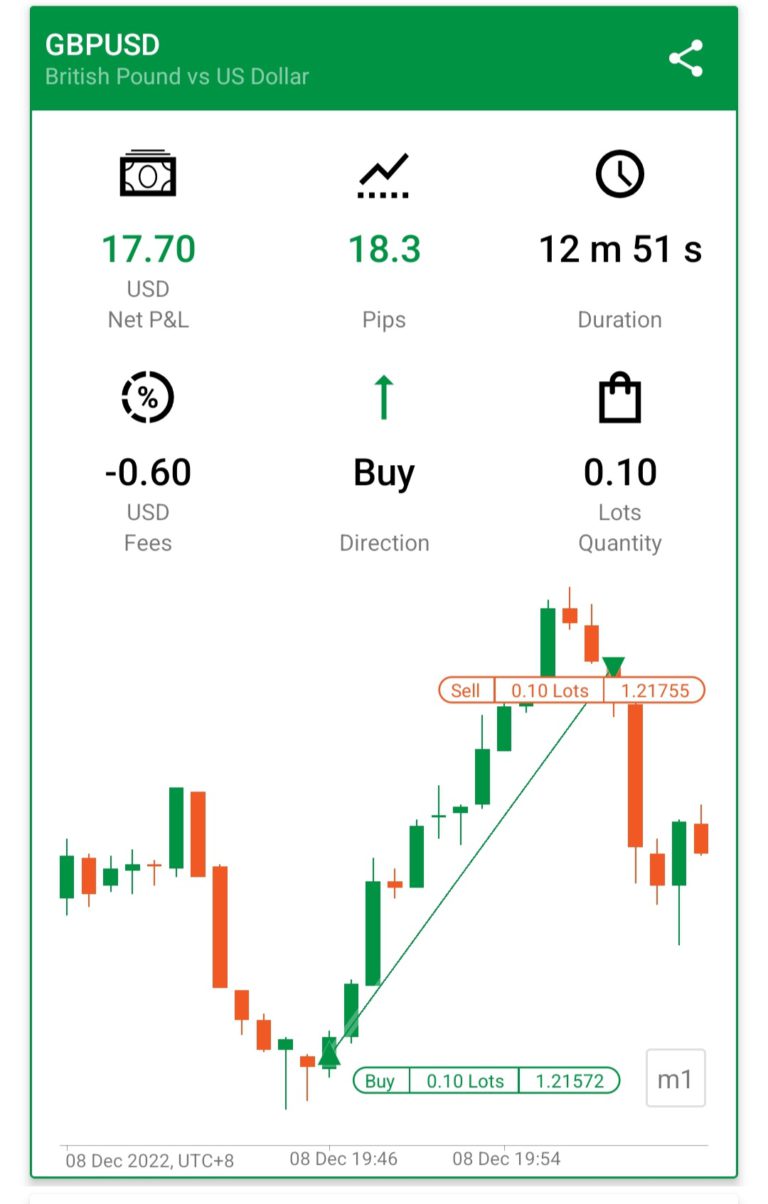768x1204 pixels.
Task: Click the 08 Dec 19:46 time axis label
Action: click(x=344, y=1159)
